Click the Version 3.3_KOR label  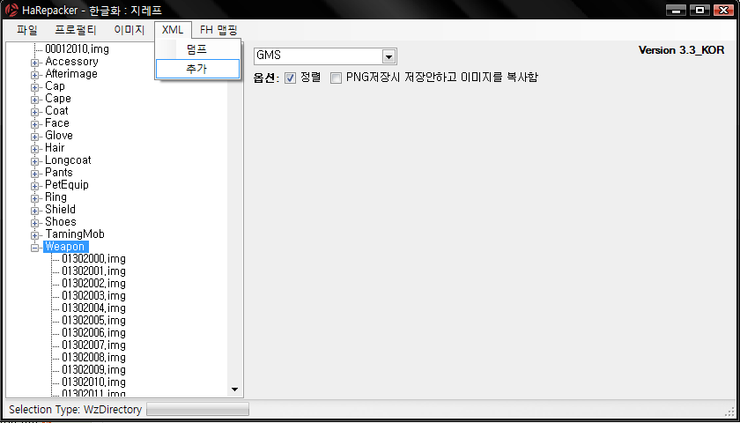pos(681,50)
